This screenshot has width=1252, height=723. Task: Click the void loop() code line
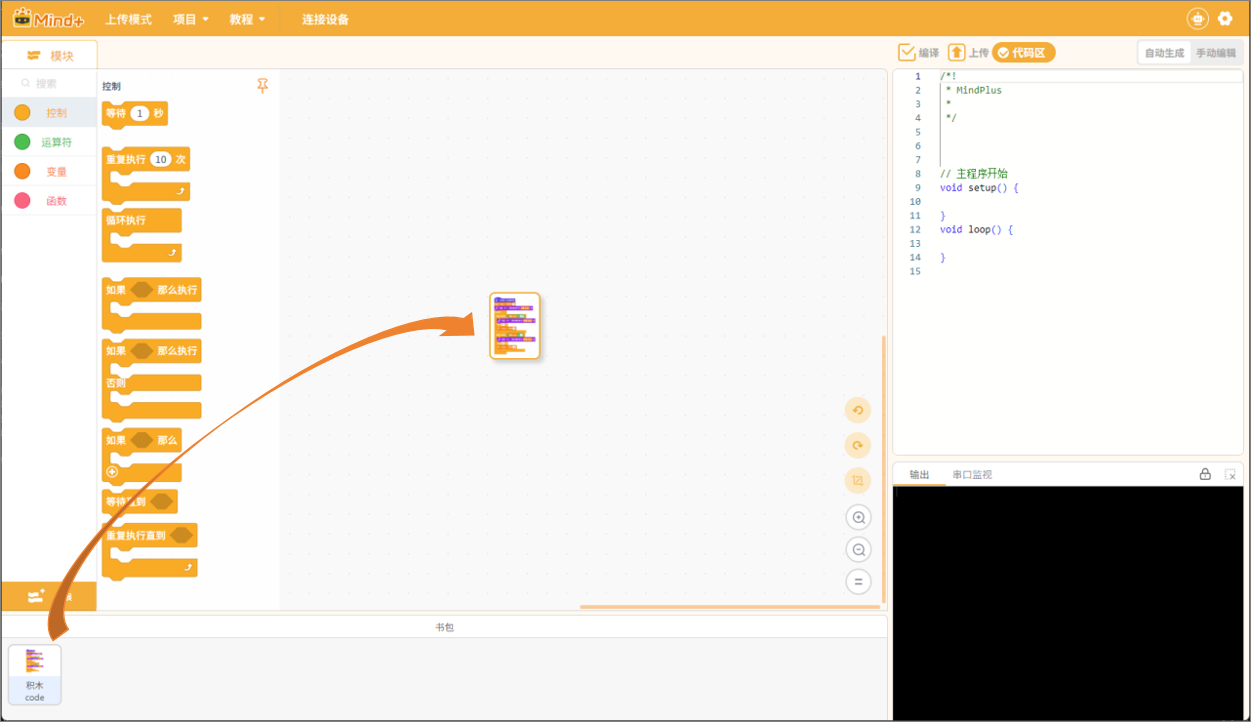(x=976, y=230)
